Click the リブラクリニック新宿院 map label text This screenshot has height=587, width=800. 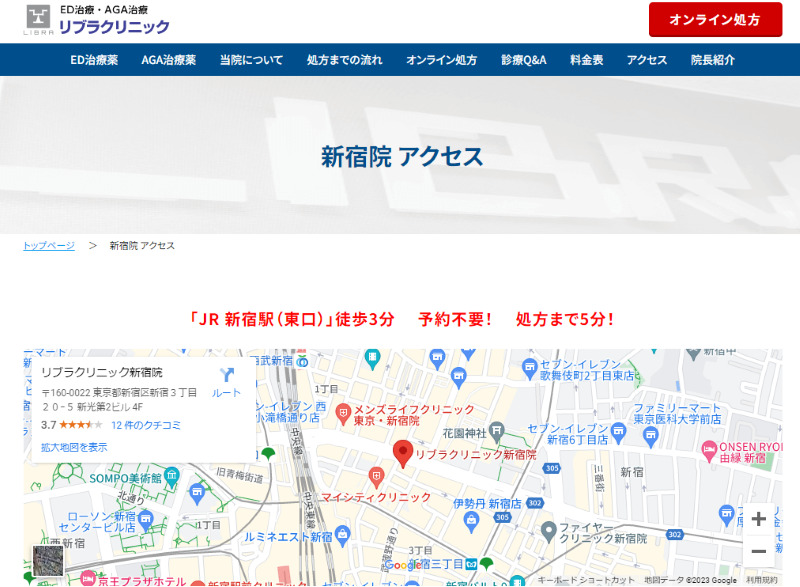476,455
